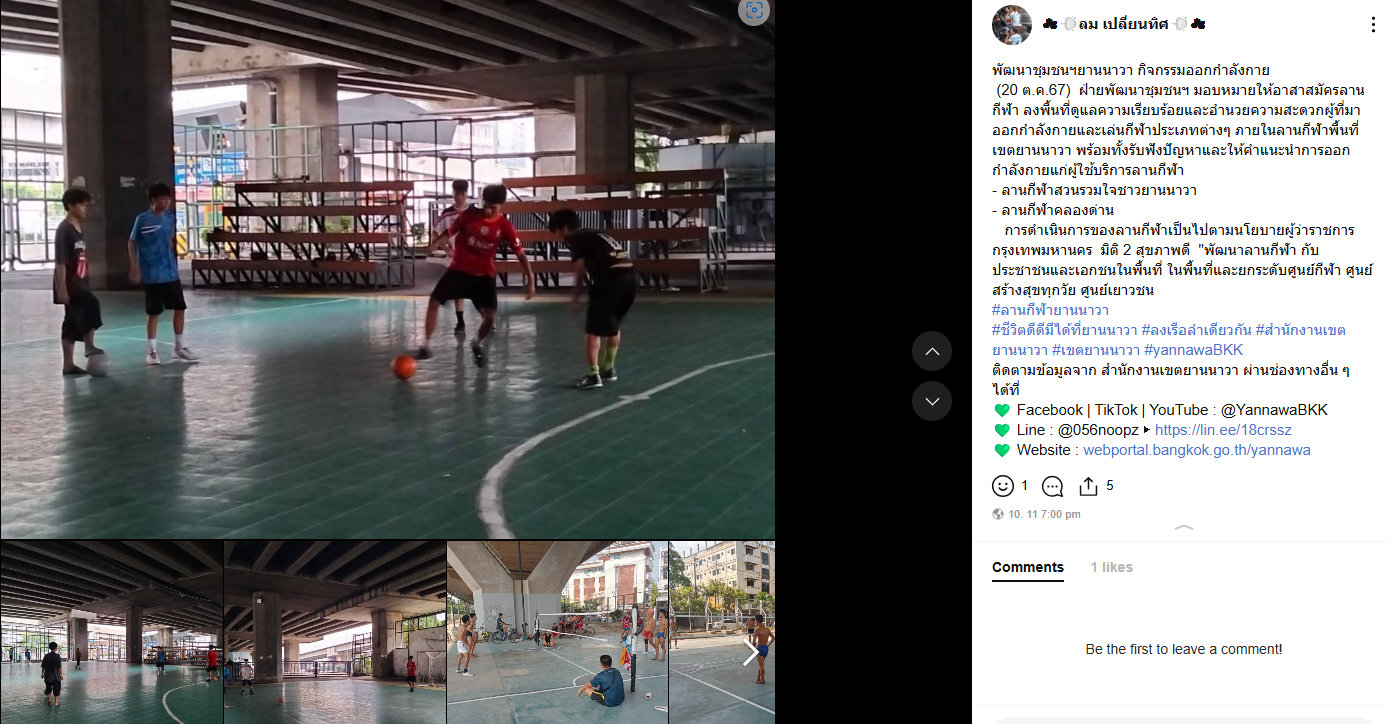
Task: Open webportal.bangkok.go.th/yannawa website link
Action: (1197, 450)
